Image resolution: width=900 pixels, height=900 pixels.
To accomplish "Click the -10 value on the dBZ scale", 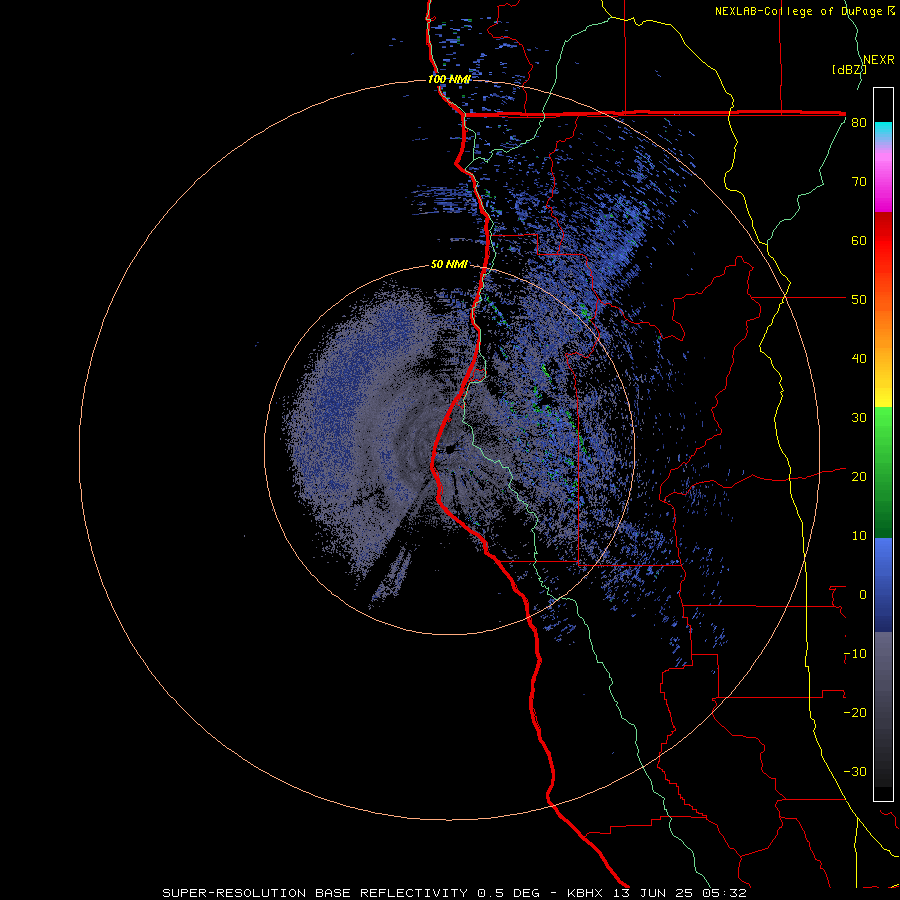I will (x=855, y=654).
